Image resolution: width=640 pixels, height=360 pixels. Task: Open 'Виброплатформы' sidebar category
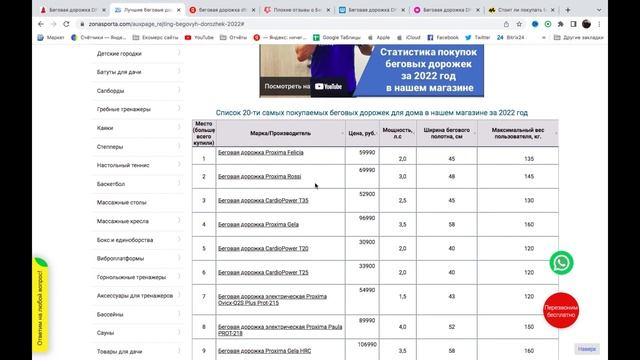click(120, 258)
